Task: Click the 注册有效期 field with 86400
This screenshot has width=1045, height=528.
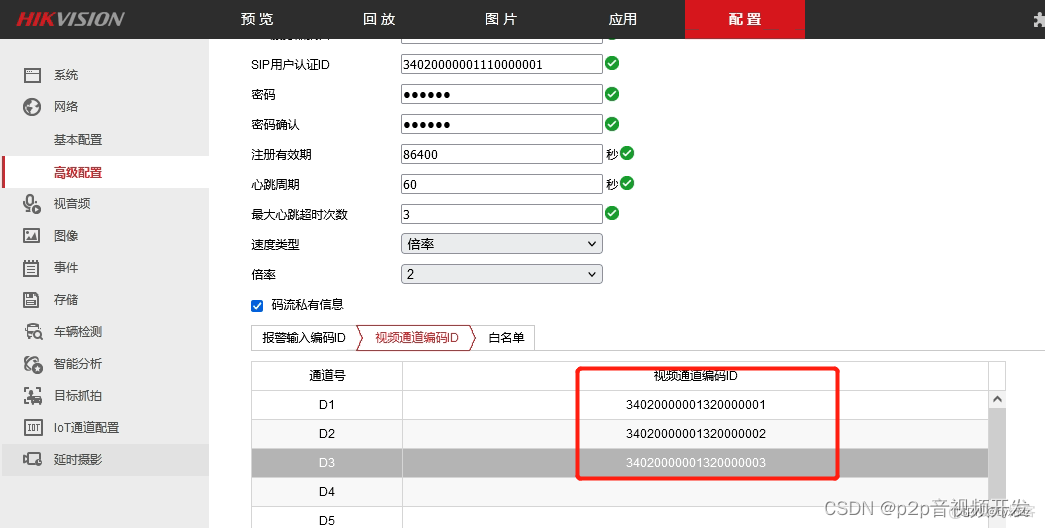Action: pyautogui.click(x=502, y=154)
